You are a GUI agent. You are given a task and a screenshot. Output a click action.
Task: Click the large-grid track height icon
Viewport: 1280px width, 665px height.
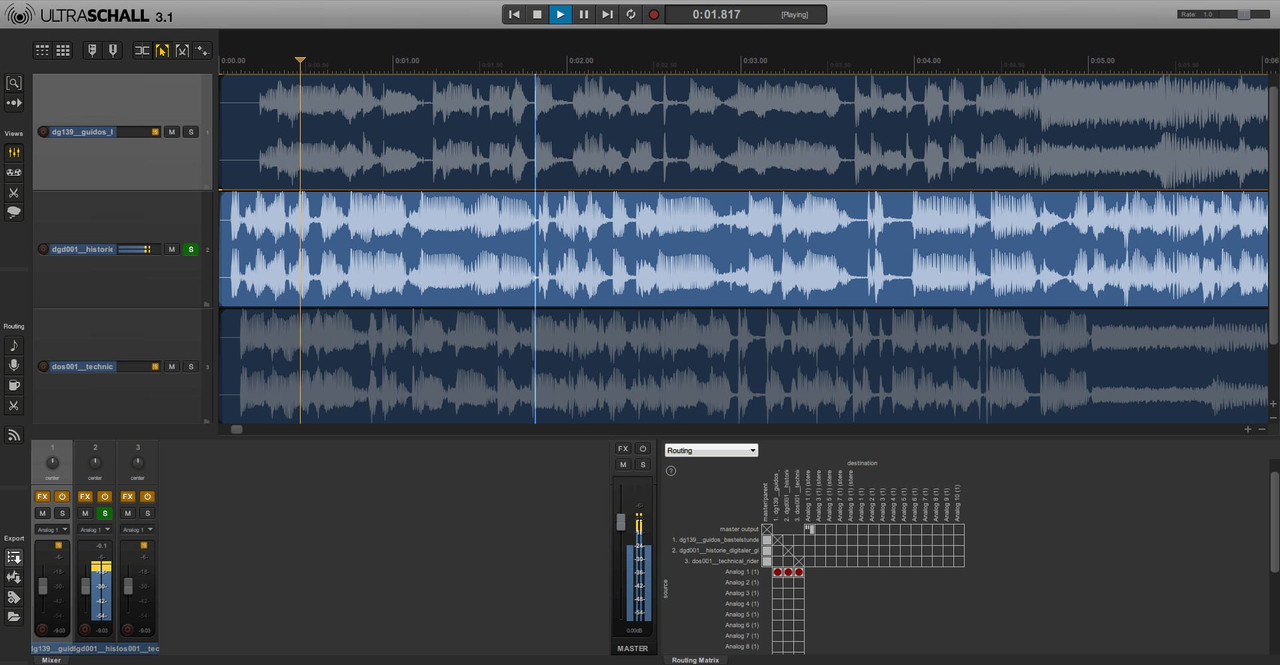pos(62,50)
